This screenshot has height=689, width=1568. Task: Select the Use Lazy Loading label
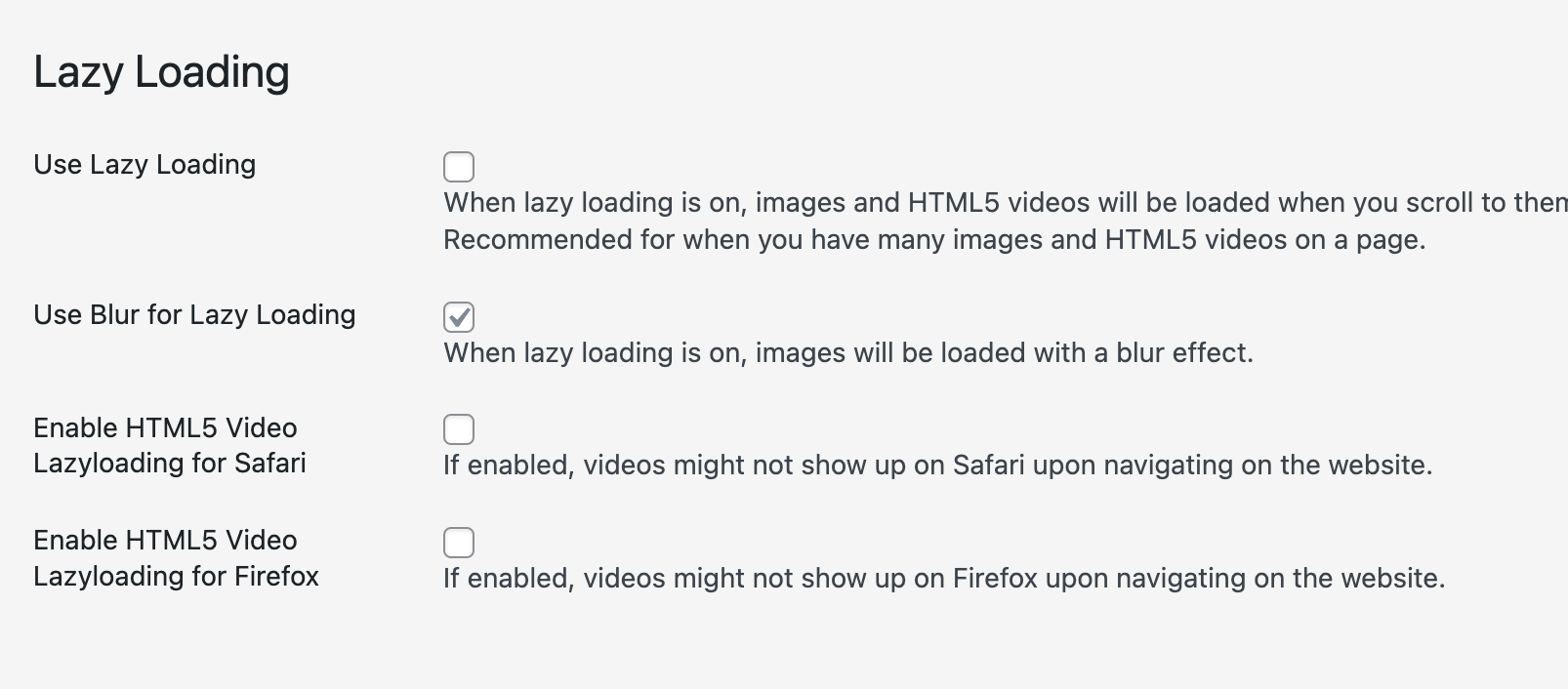point(143,164)
